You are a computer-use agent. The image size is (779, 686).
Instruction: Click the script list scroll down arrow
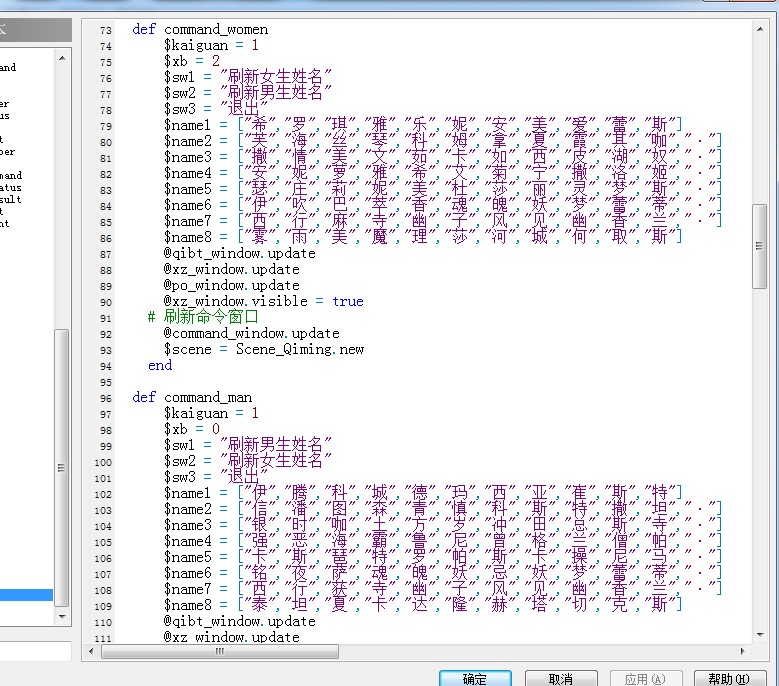click(x=62, y=616)
